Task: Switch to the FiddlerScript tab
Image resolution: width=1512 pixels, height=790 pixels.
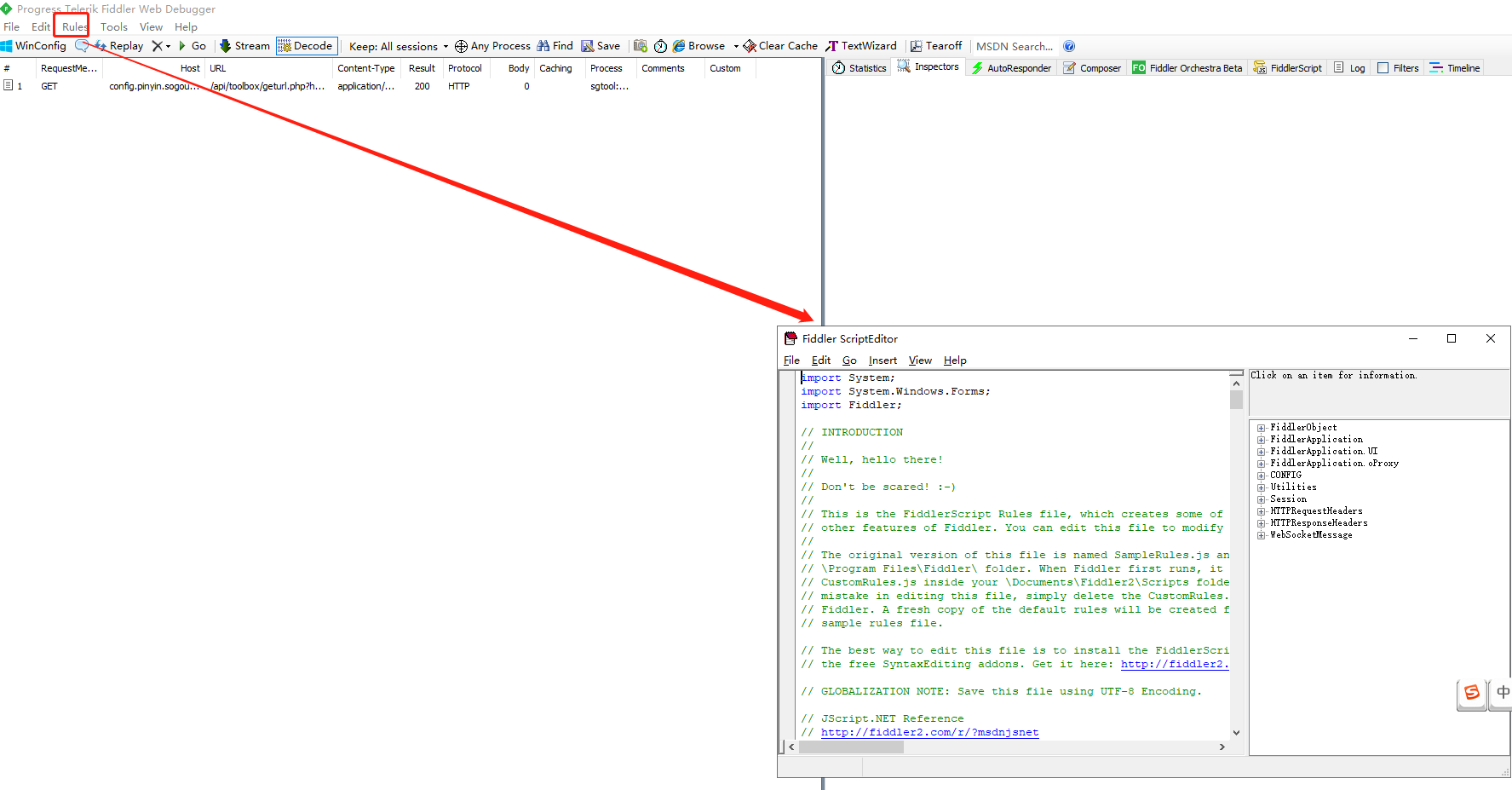Action: pyautogui.click(x=1288, y=68)
